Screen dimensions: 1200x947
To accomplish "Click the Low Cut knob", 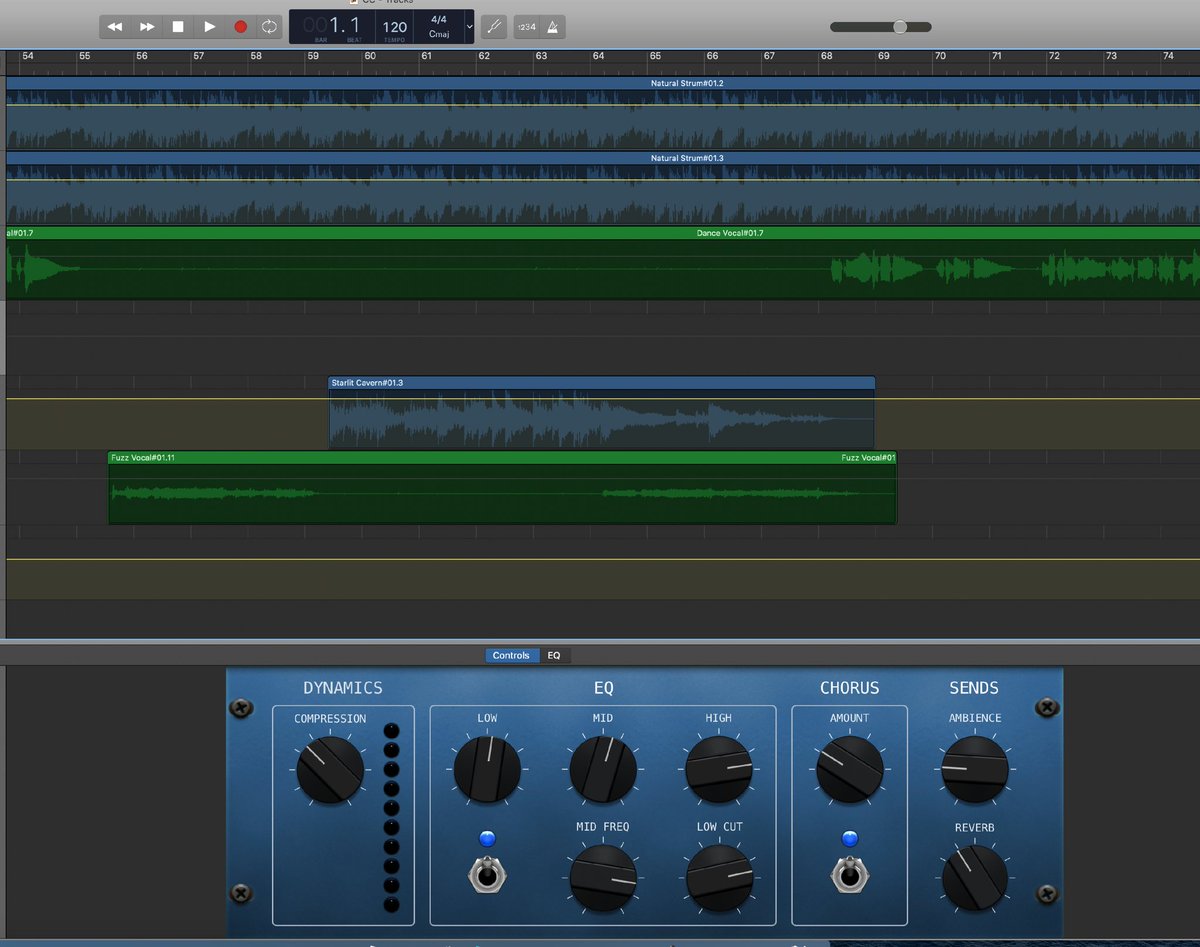I will [719, 877].
